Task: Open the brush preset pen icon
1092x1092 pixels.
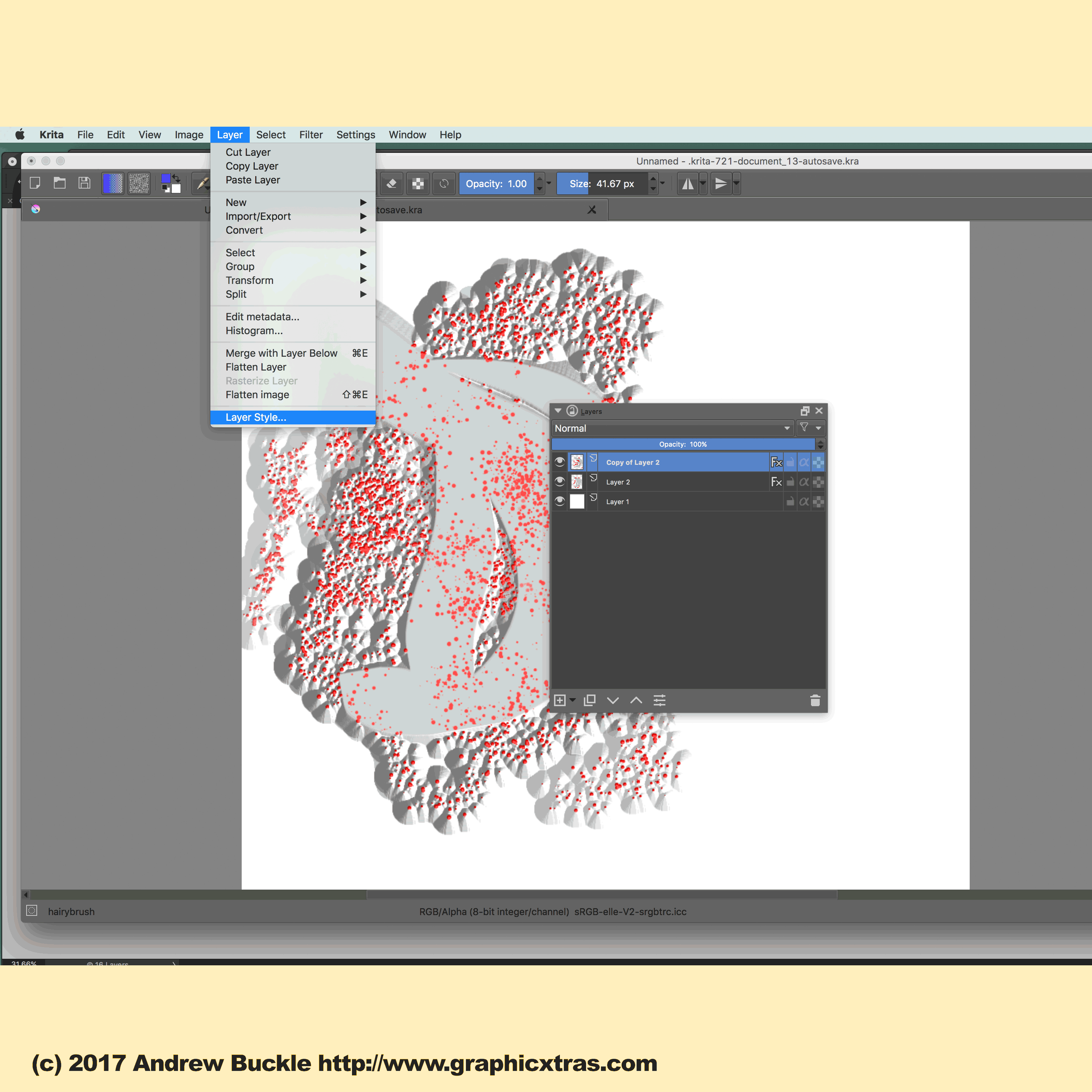Action: tap(202, 184)
